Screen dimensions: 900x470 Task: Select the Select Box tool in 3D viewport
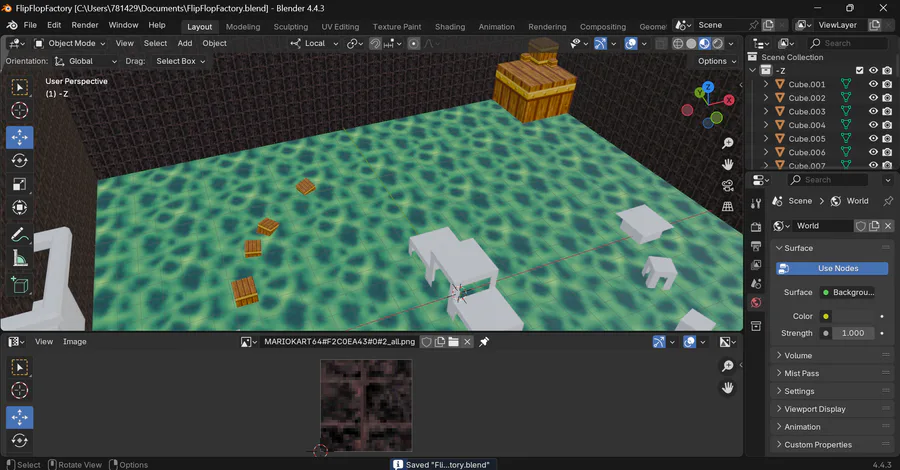20,87
